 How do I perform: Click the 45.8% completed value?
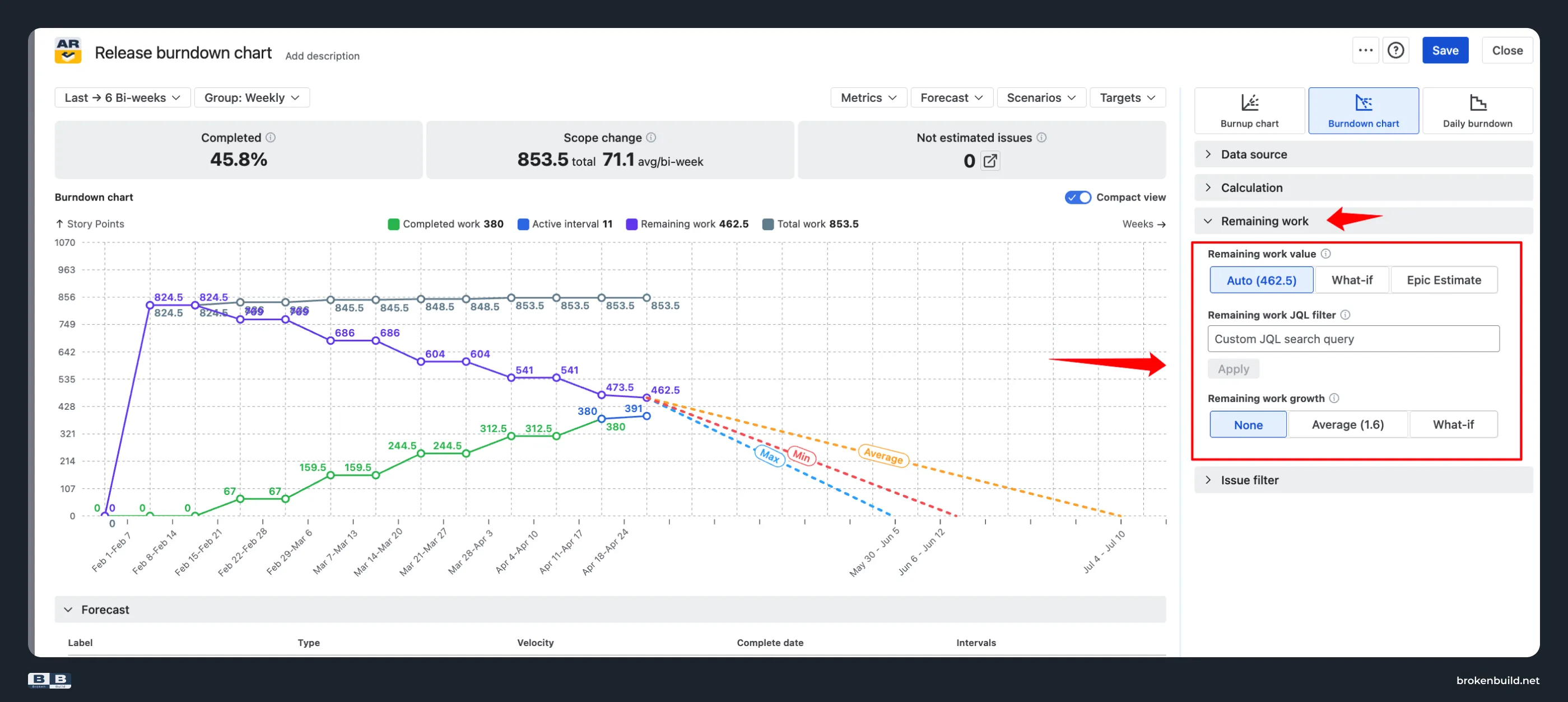click(239, 160)
